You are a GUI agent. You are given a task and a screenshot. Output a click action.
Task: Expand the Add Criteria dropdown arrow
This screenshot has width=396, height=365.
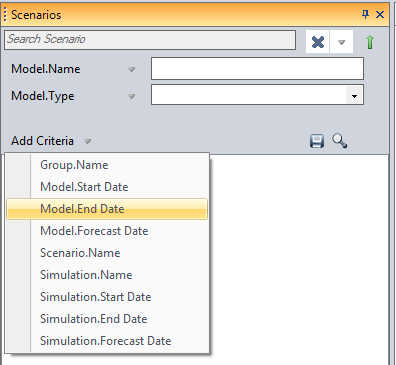click(x=87, y=141)
